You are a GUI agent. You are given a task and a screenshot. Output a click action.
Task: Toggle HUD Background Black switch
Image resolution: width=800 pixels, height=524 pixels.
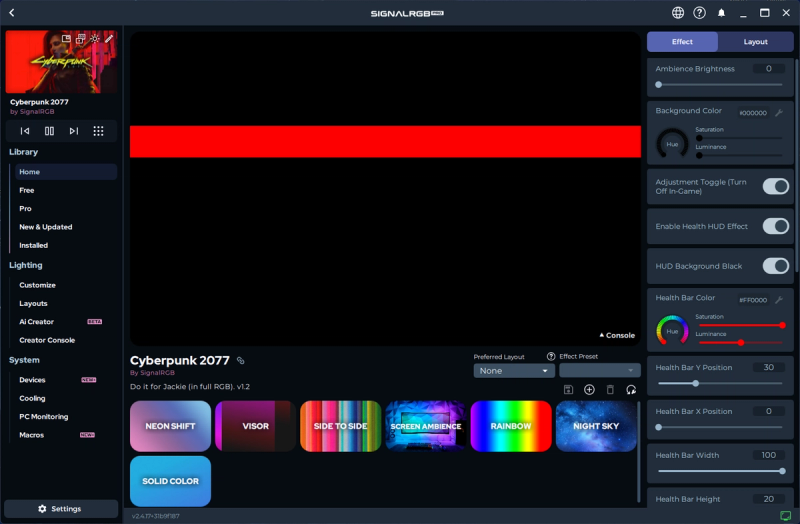[x=776, y=266]
